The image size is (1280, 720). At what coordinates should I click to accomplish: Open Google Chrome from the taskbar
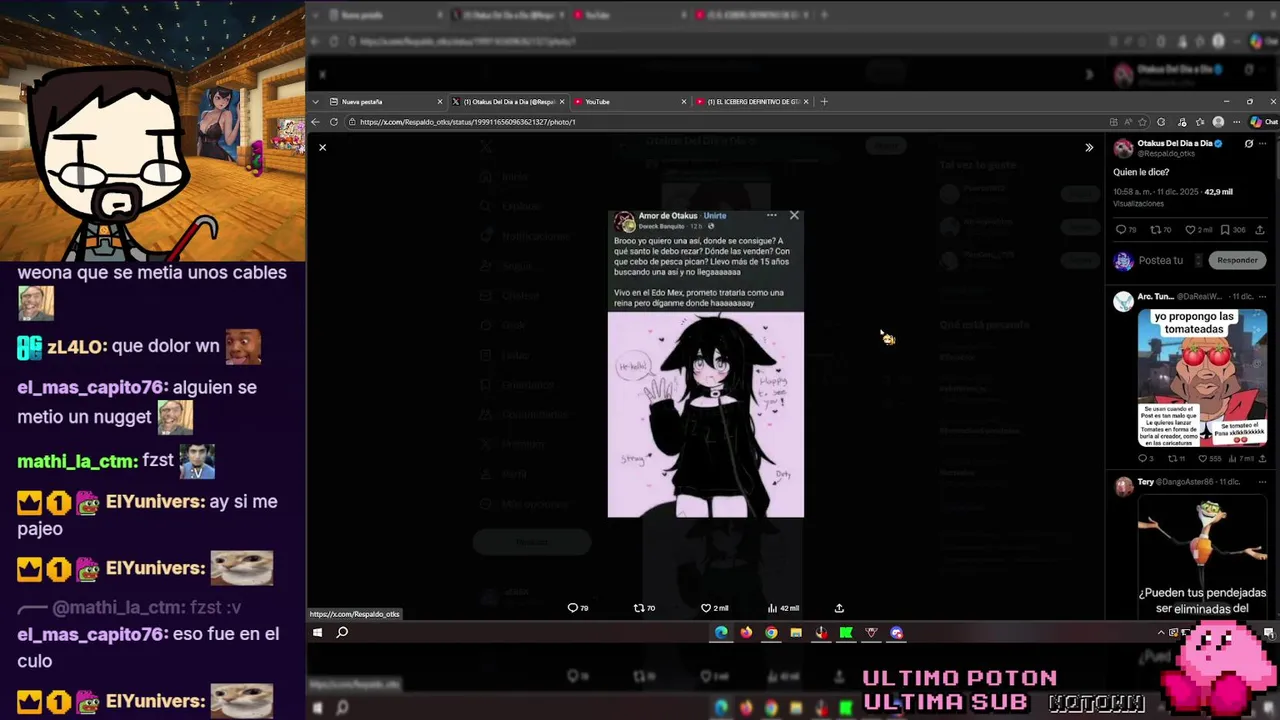[x=771, y=632]
